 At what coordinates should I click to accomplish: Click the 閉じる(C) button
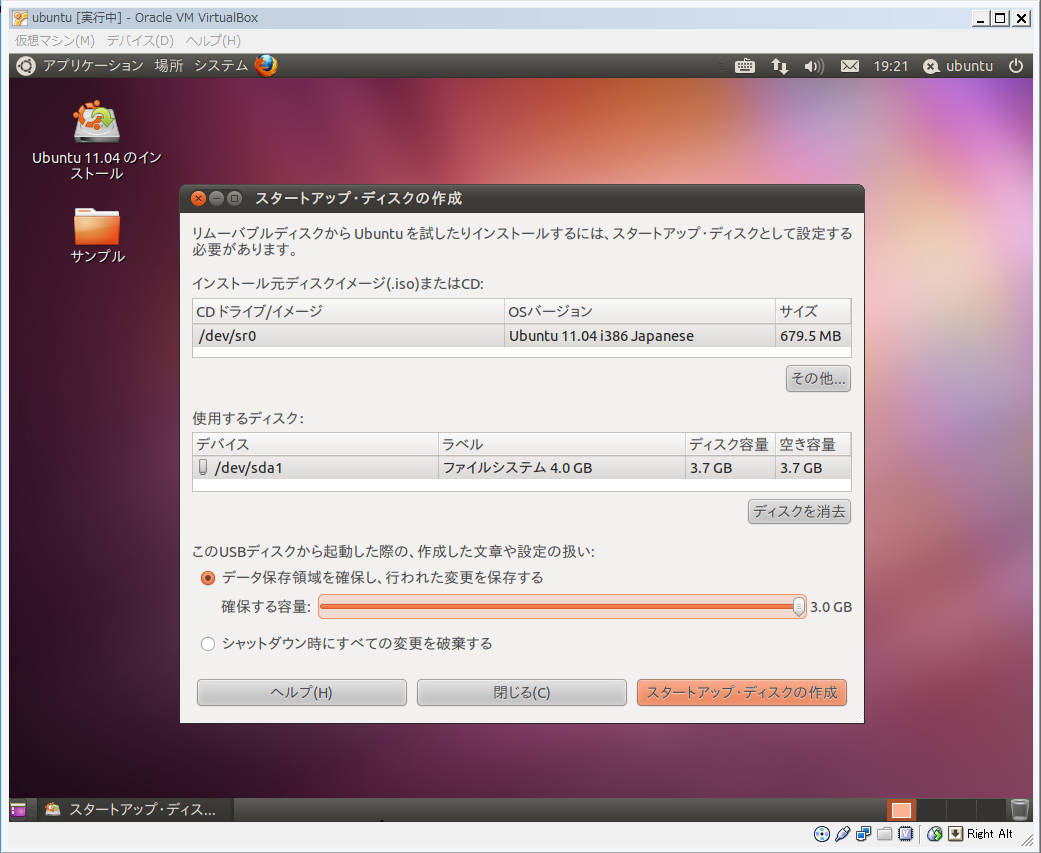522,692
